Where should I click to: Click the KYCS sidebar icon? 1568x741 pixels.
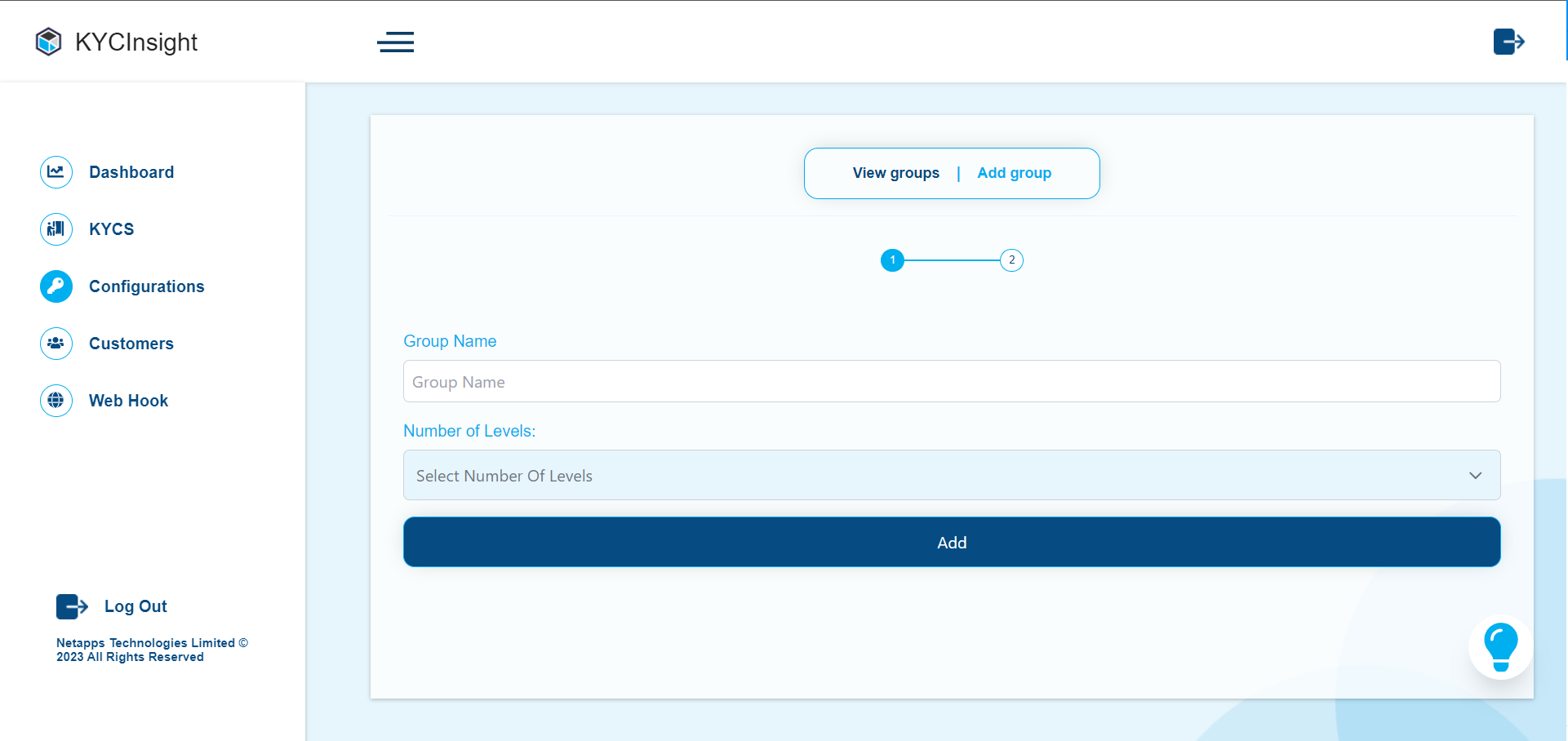[56, 229]
